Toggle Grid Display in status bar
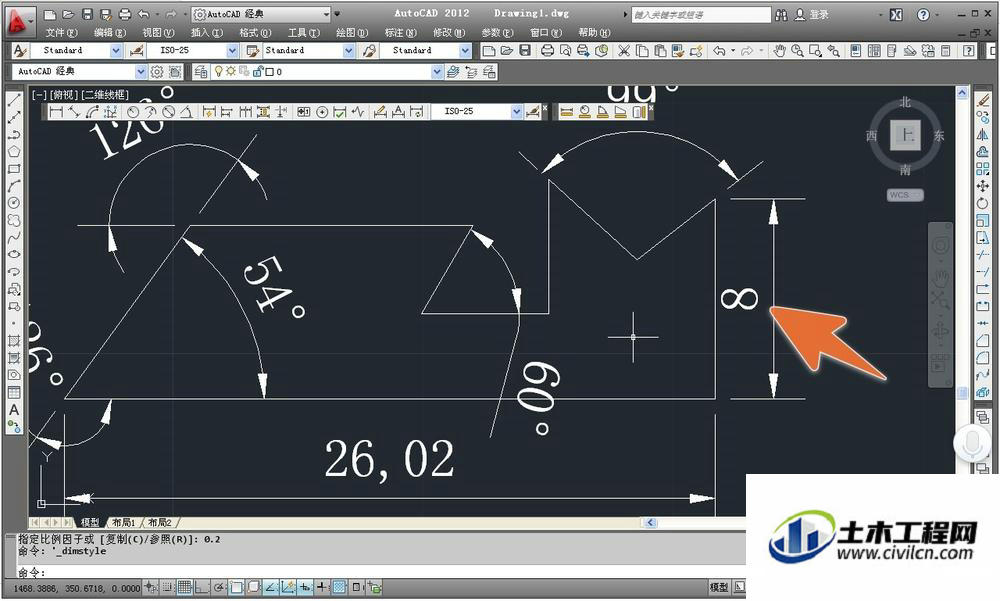This screenshot has width=1000, height=601. [185, 587]
